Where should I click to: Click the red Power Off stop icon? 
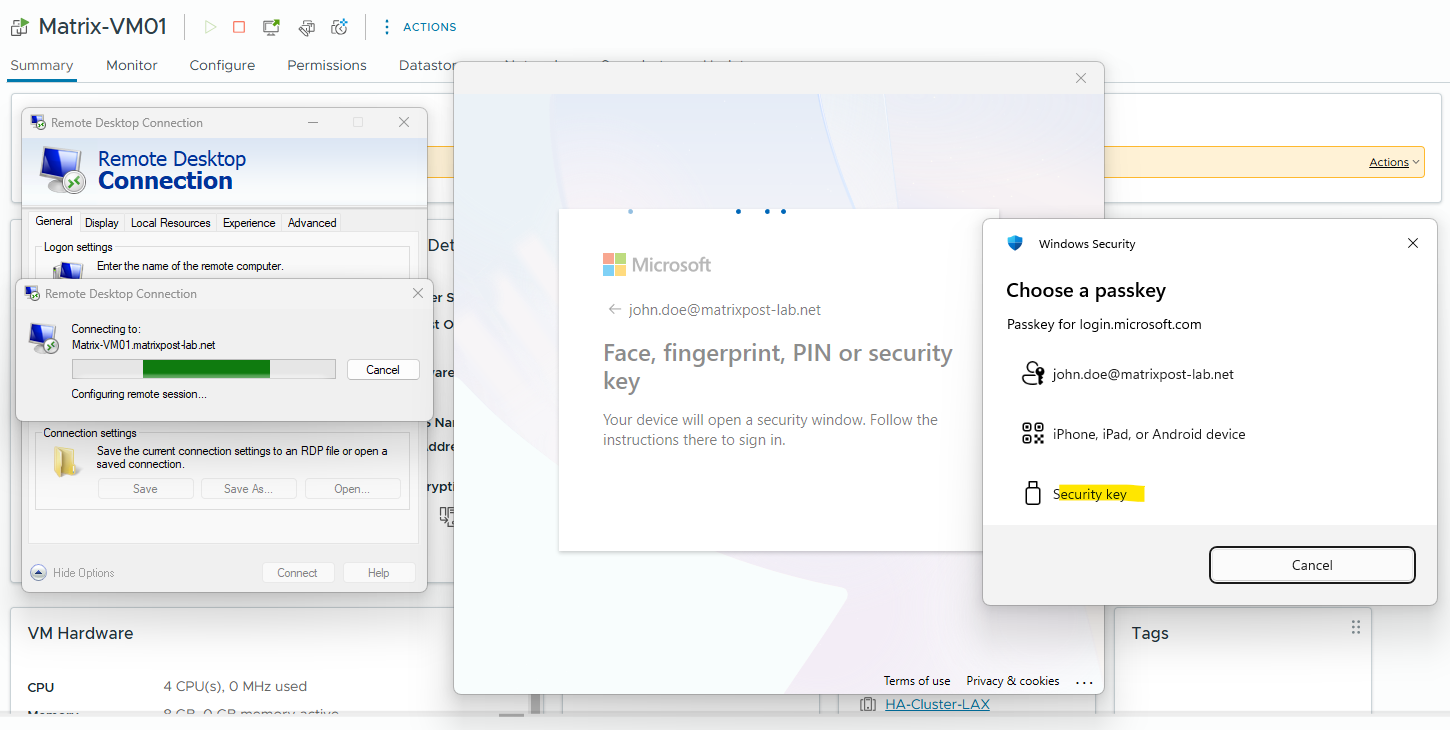239,27
